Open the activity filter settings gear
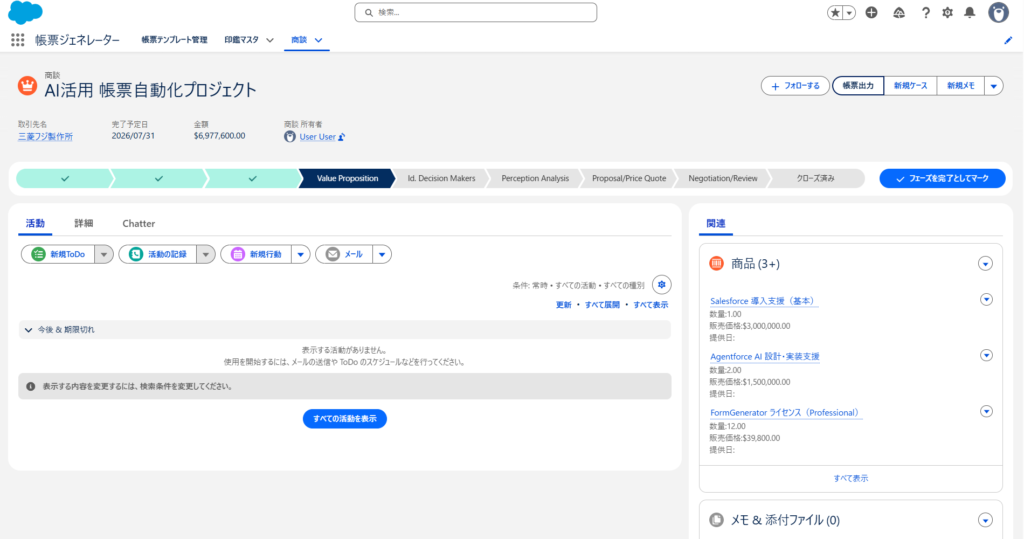 click(x=662, y=285)
